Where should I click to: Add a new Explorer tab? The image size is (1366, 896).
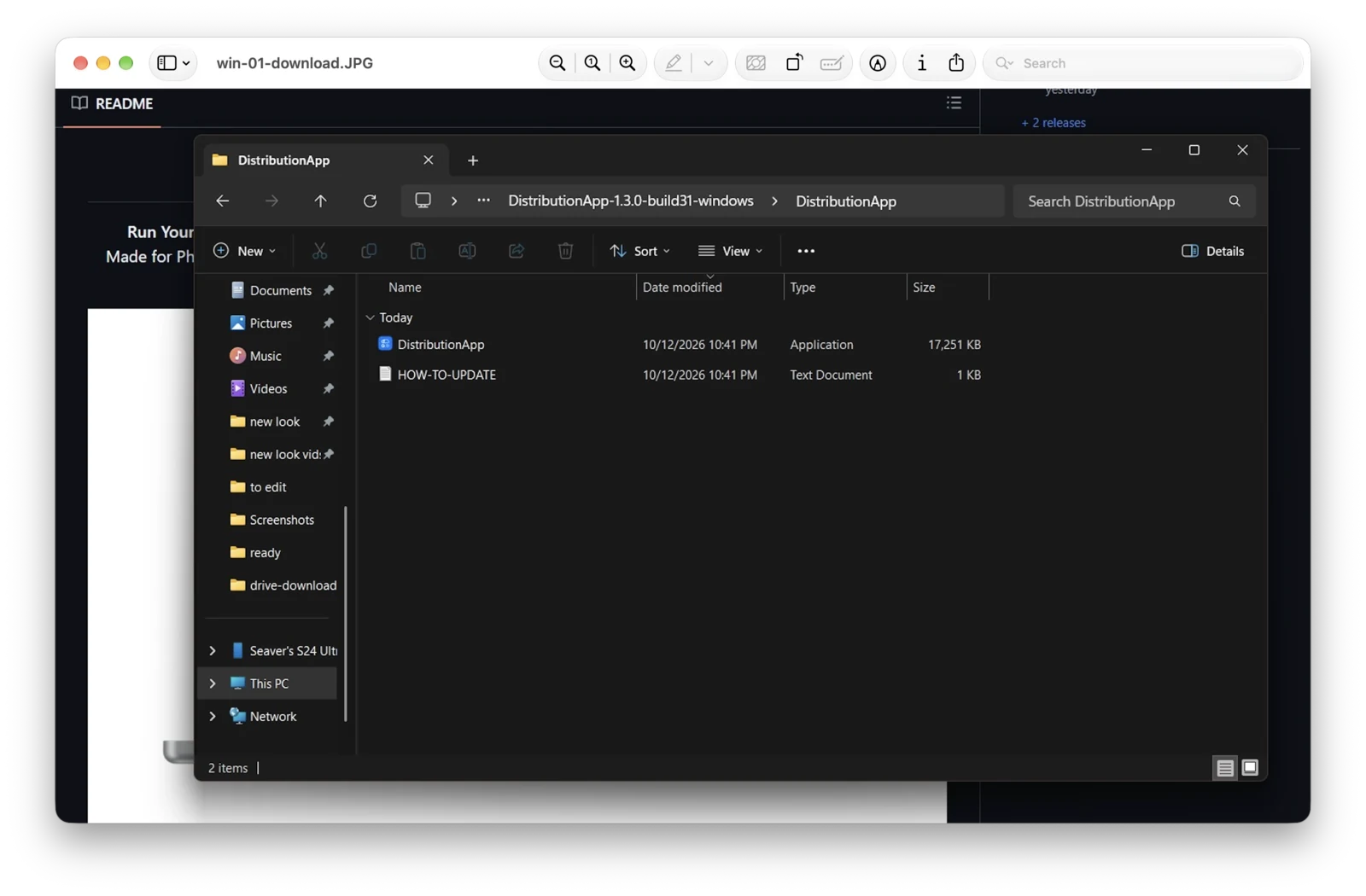pos(473,160)
